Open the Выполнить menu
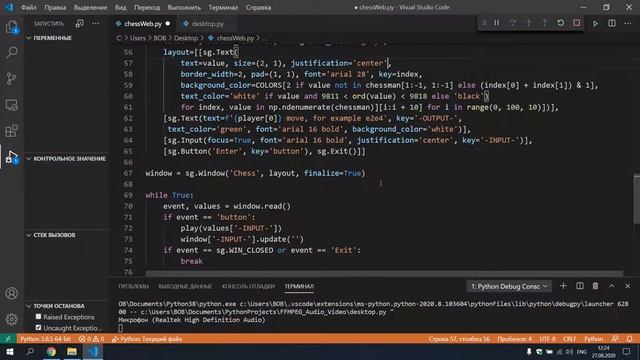Screen dimensions: 640x360 coord(184,7)
